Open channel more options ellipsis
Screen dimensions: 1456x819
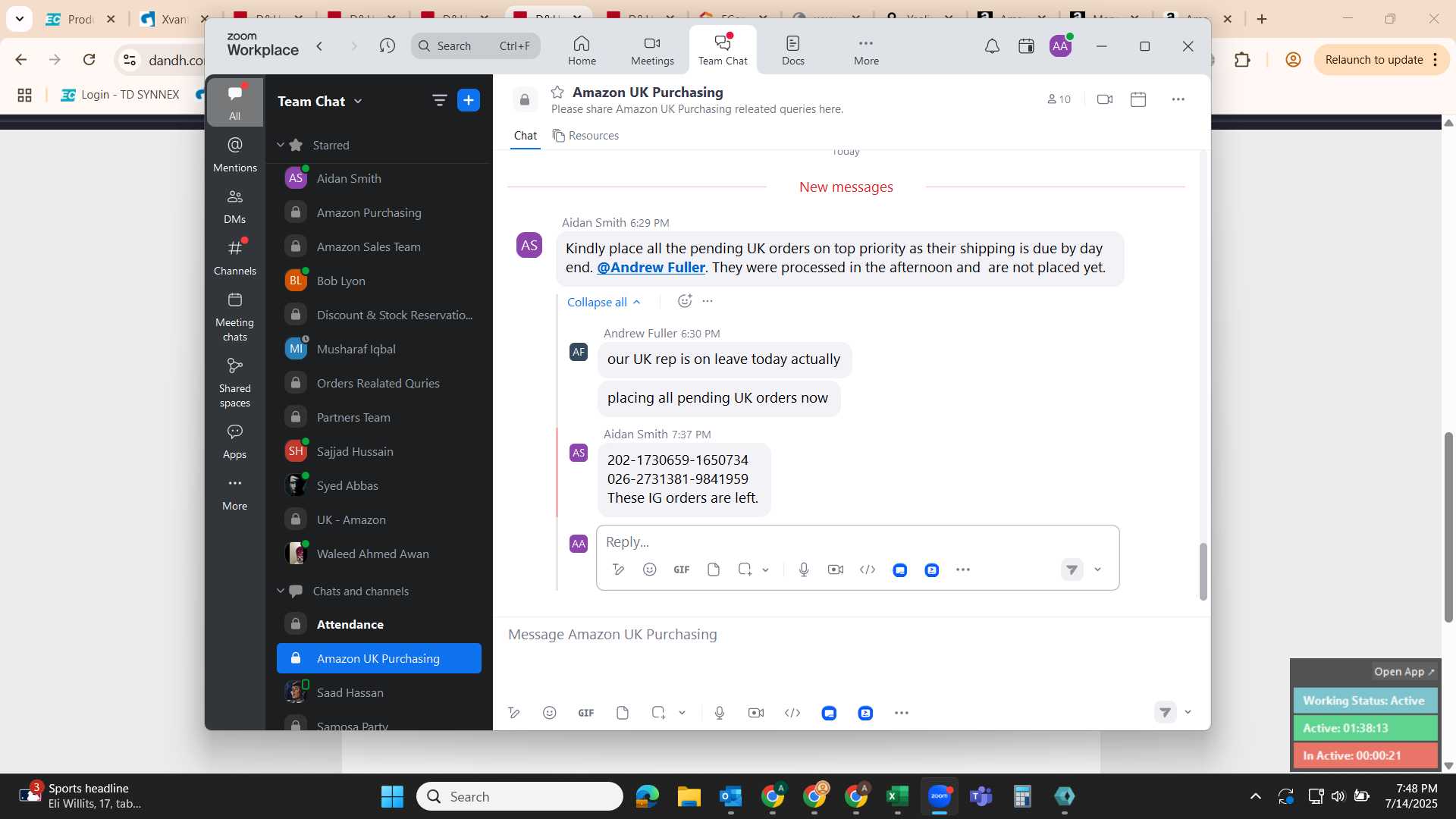(x=1178, y=99)
